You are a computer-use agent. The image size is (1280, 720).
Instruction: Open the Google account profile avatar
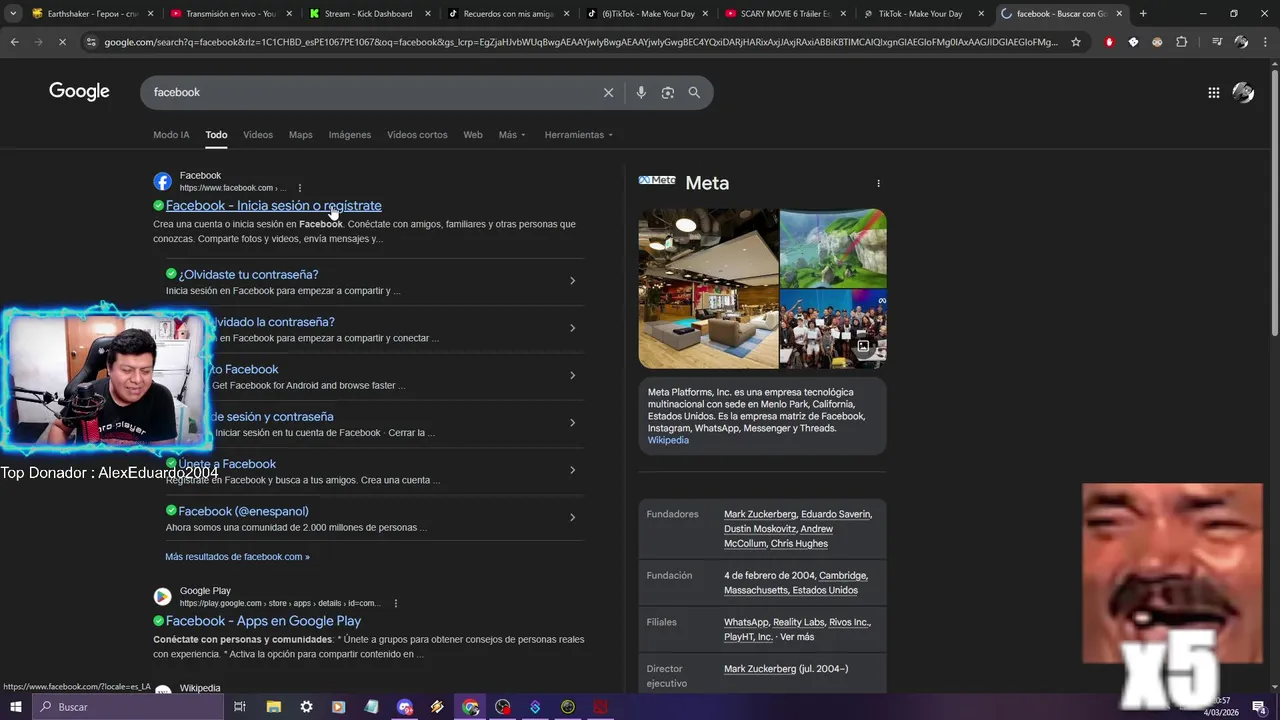pyautogui.click(x=1243, y=92)
